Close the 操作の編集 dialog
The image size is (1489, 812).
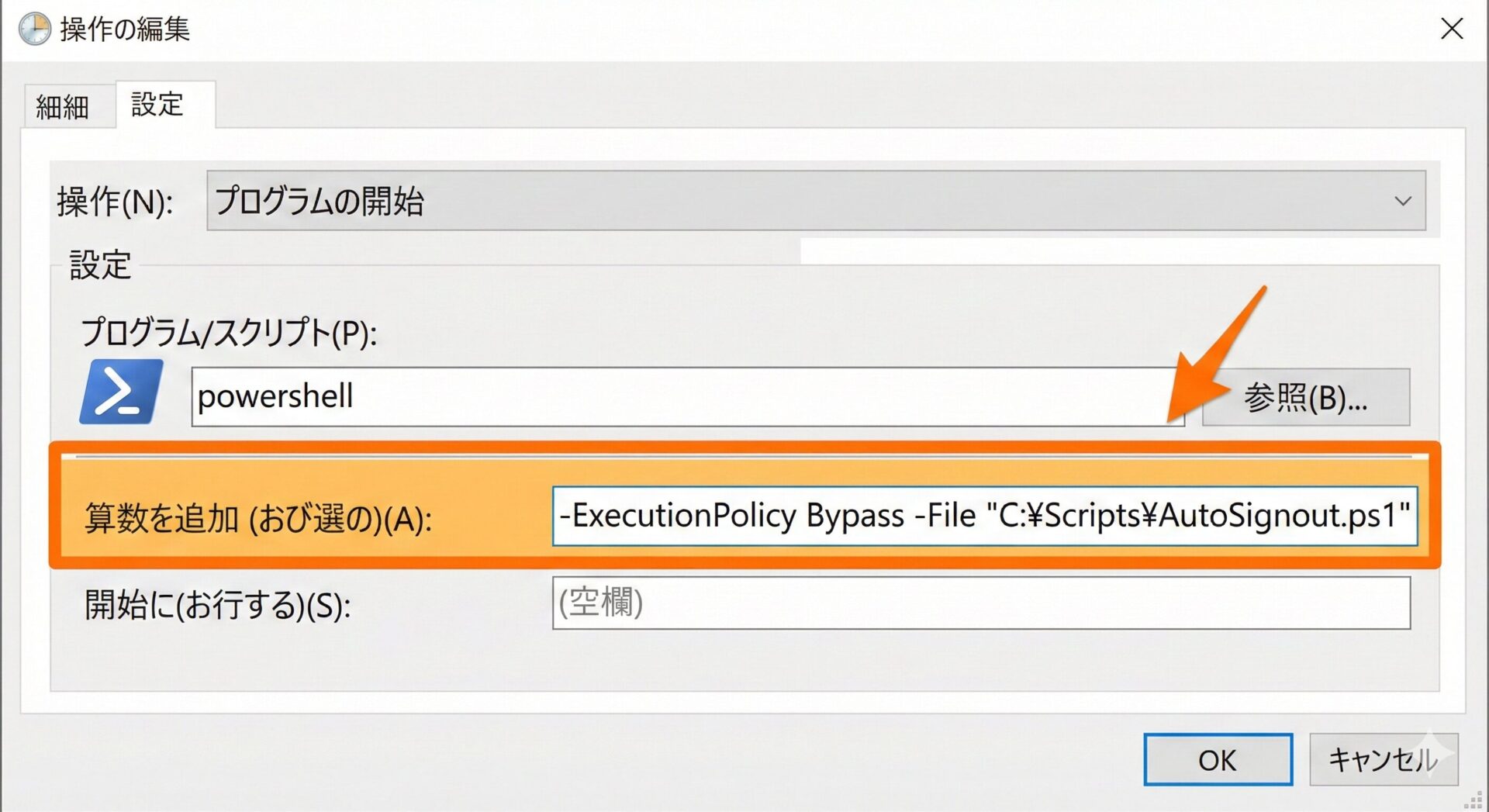1451,29
